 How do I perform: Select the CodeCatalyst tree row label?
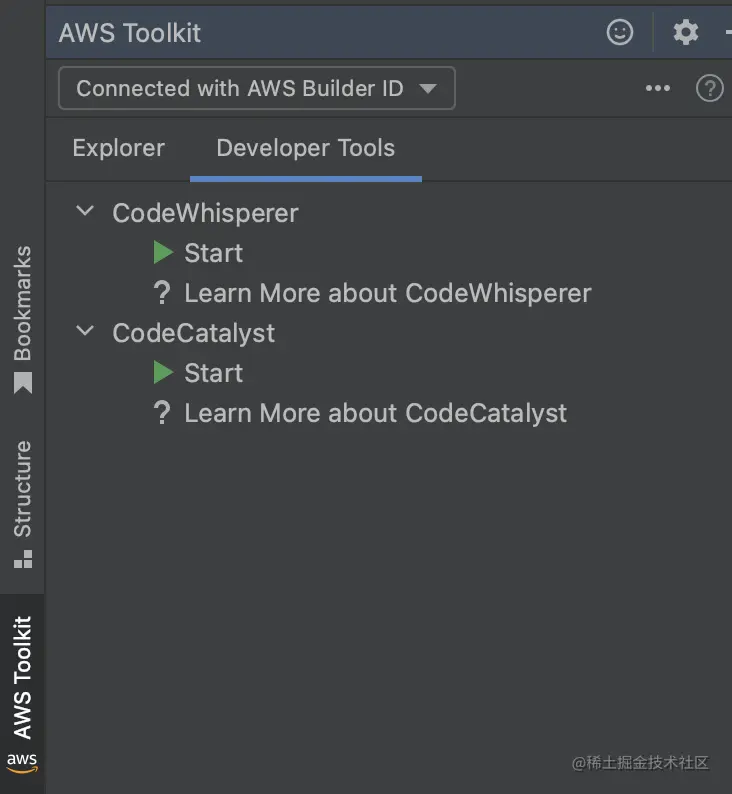193,334
